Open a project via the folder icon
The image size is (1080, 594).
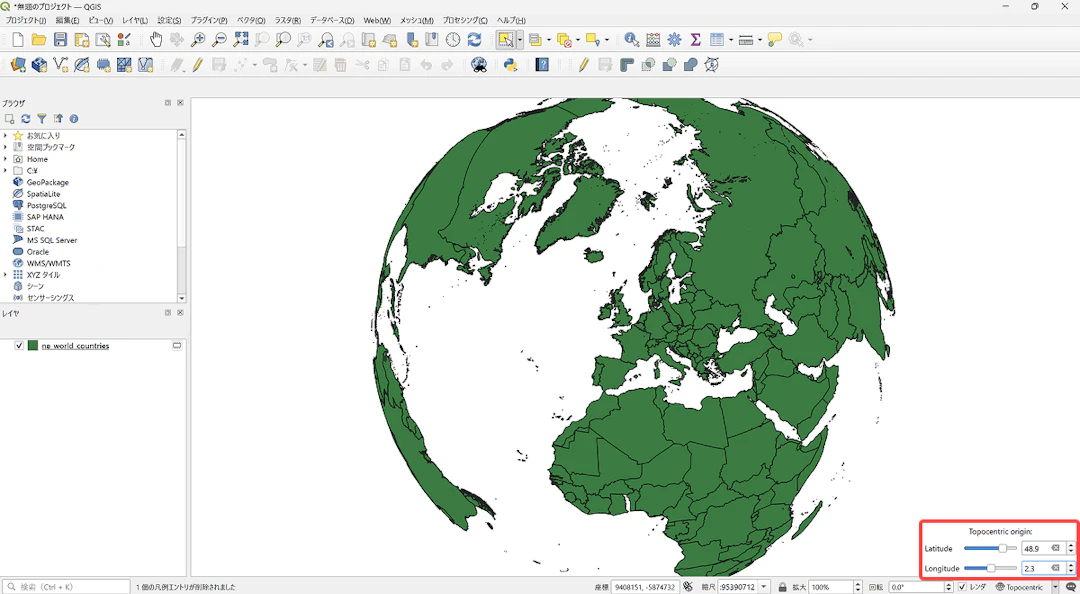click(39, 40)
